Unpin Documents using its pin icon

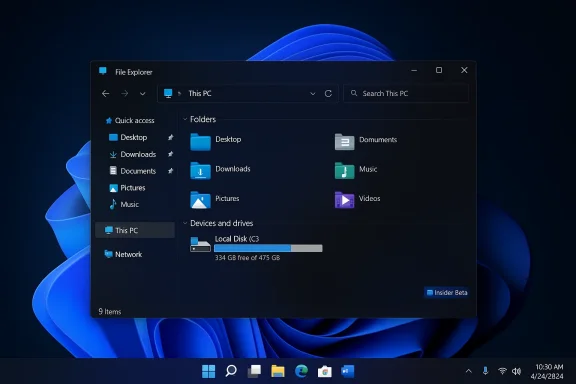pyautogui.click(x=170, y=171)
